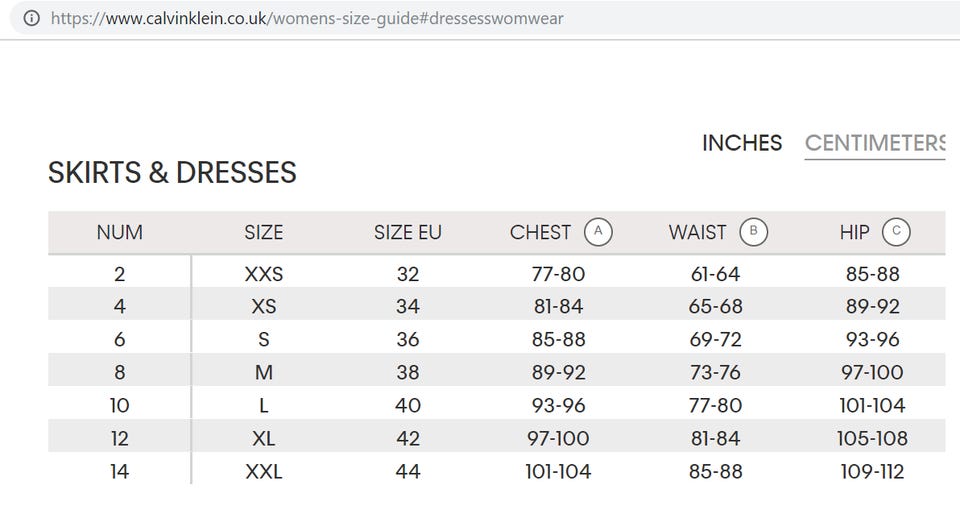Click the Skirts & Dresses heading
The height and width of the screenshot is (514, 960).
click(172, 173)
